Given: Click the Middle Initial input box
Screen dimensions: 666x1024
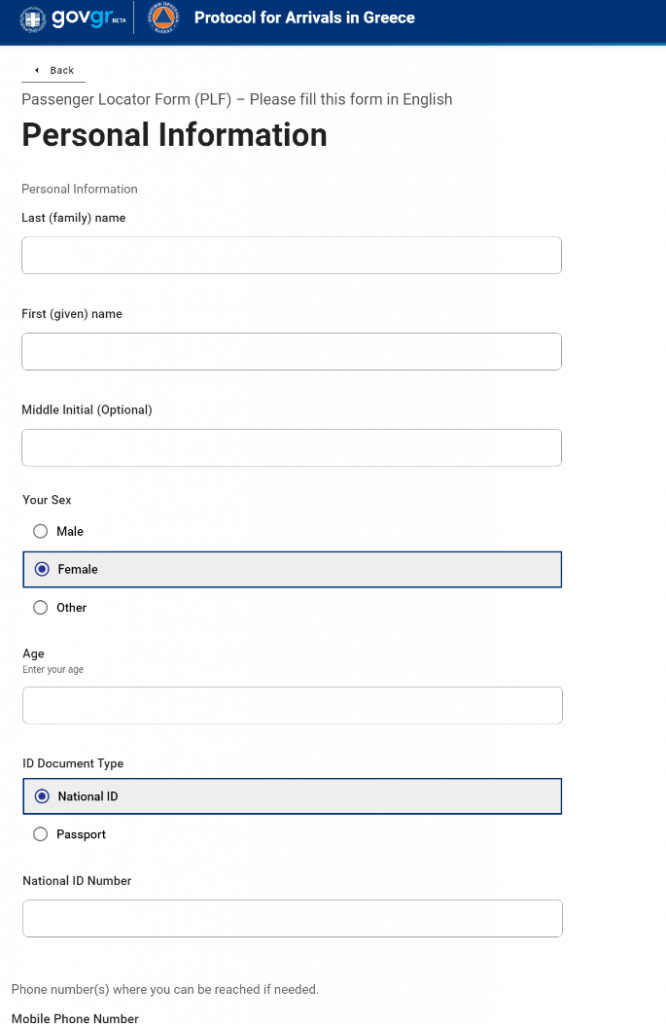Looking at the screenshot, I should pyautogui.click(x=291, y=447).
